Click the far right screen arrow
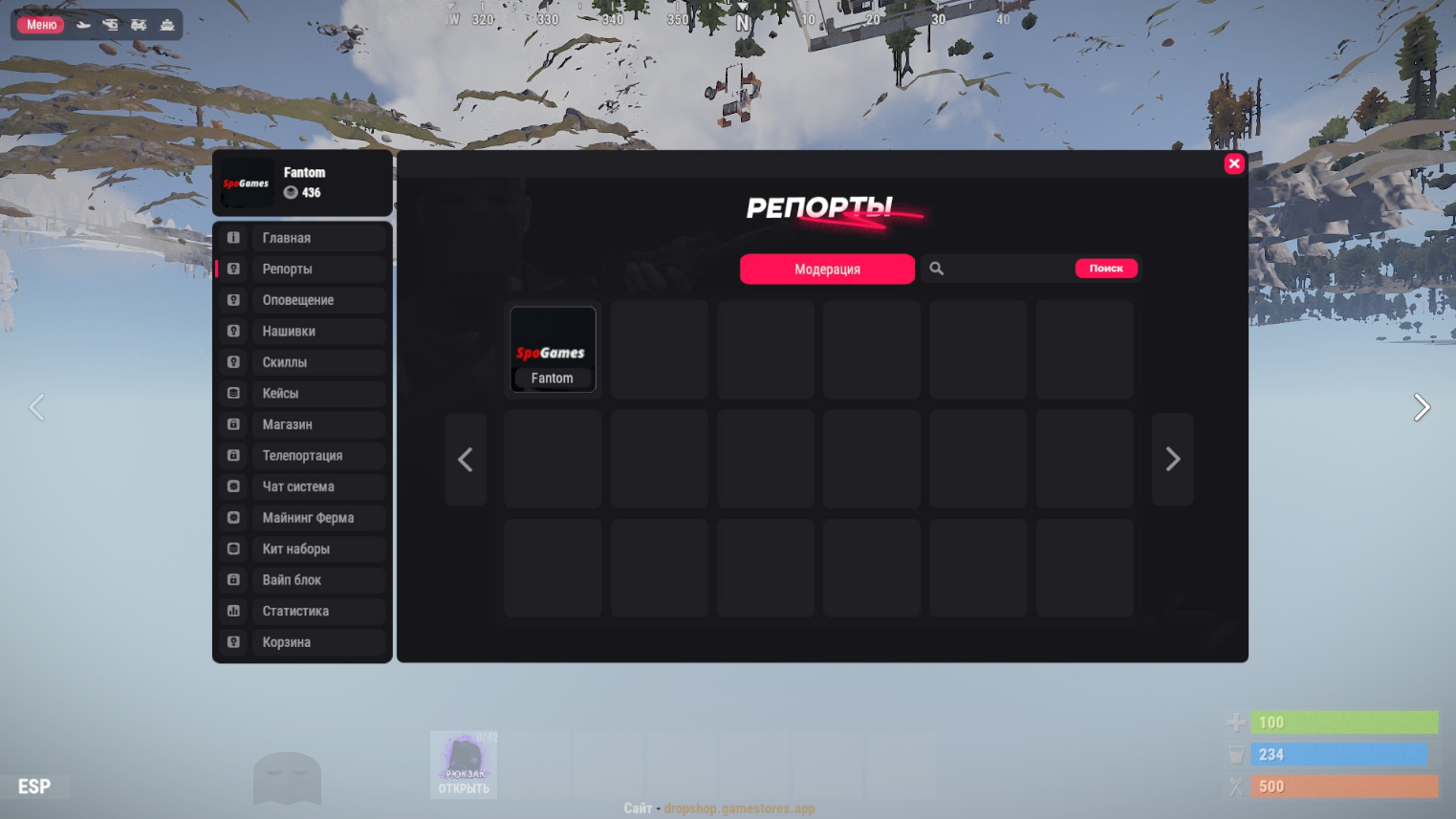The height and width of the screenshot is (819, 1456). click(x=1422, y=408)
